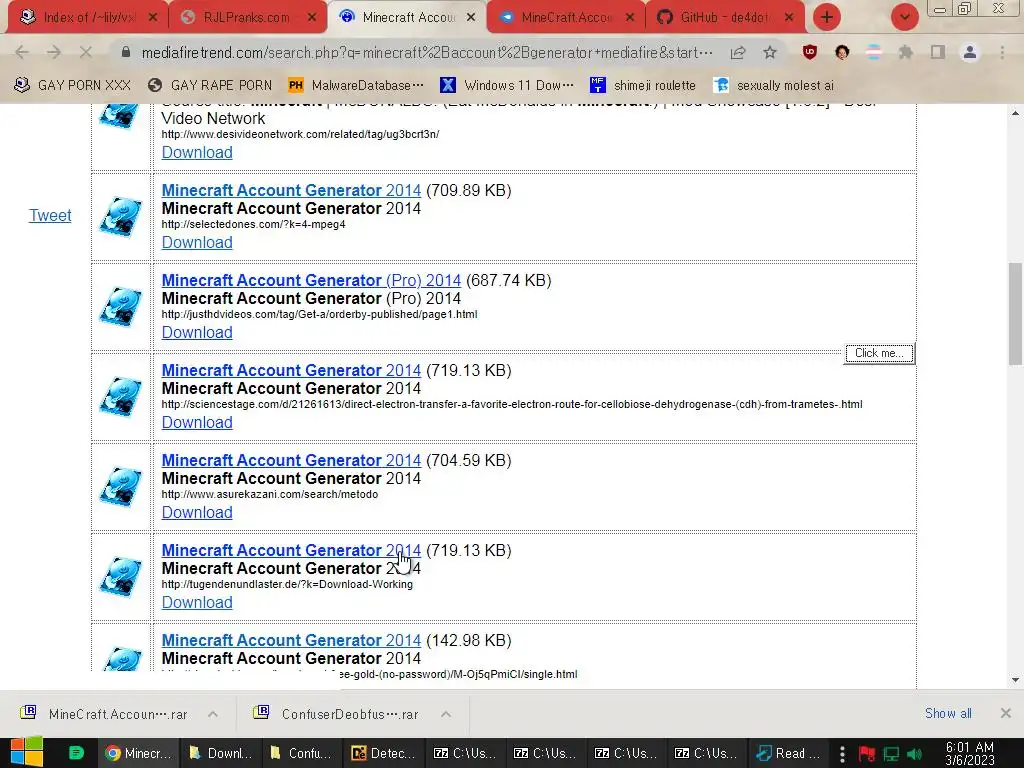Share this page via share icon
The image size is (1024, 768).
738,52
